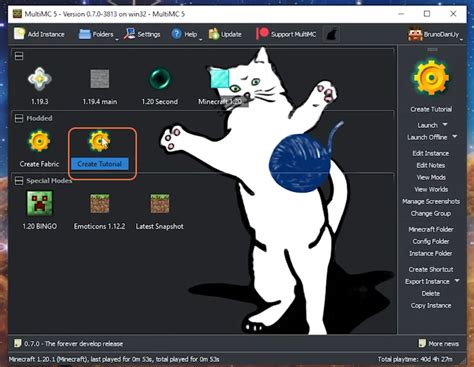Click Support MultiMC Patreon button

point(286,34)
